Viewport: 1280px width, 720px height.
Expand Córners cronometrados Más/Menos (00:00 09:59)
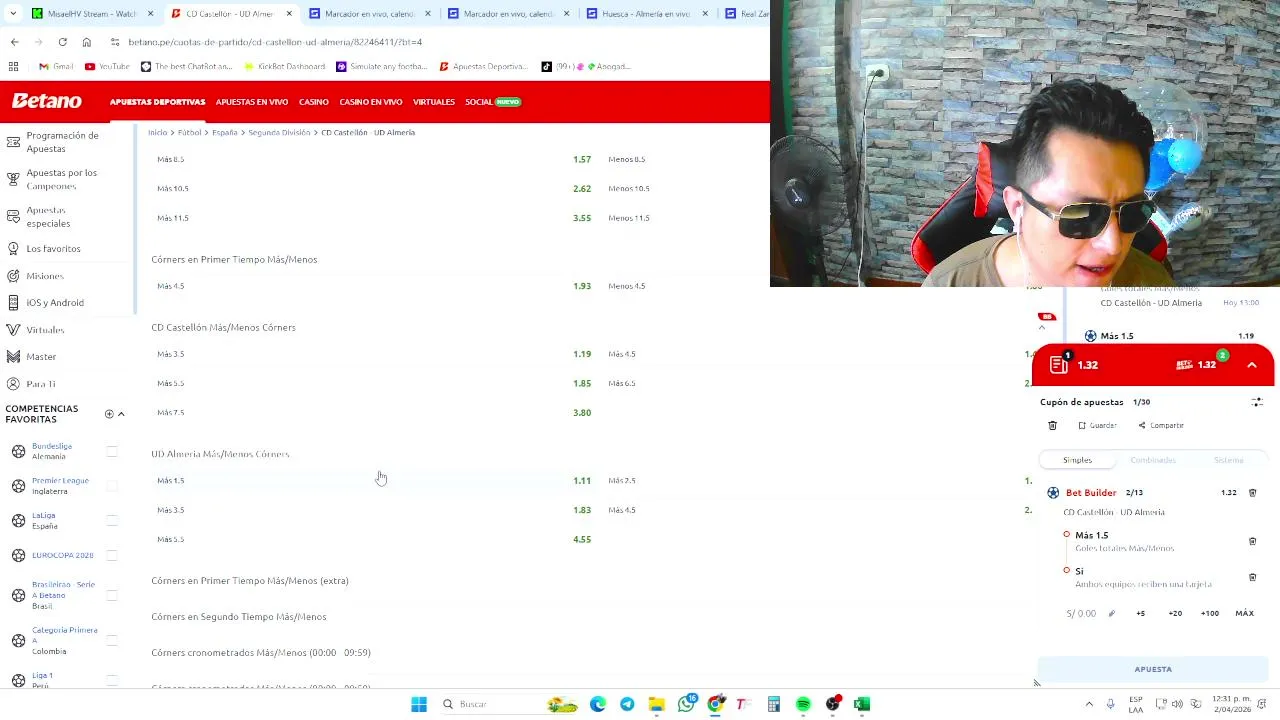(x=261, y=653)
